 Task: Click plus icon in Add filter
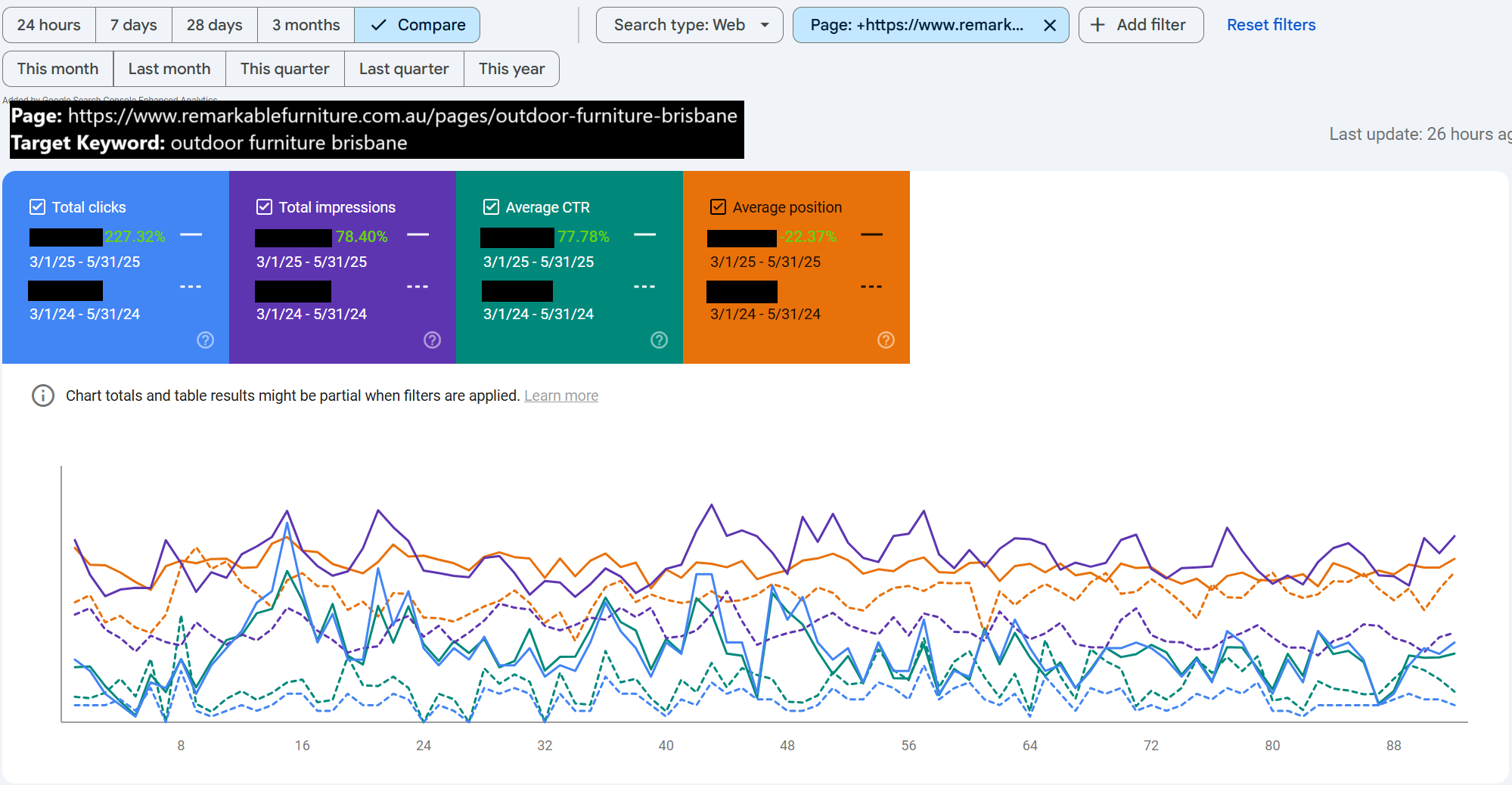[1098, 25]
